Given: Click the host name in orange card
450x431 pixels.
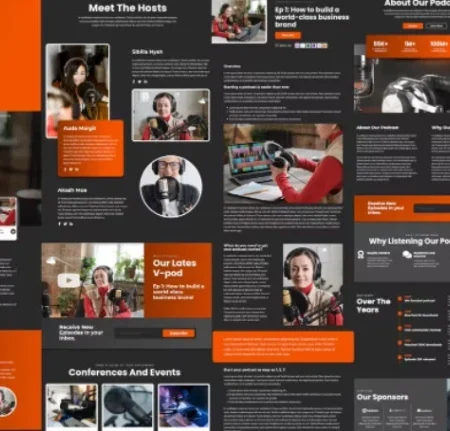Looking at the screenshot, I should click(x=80, y=128).
